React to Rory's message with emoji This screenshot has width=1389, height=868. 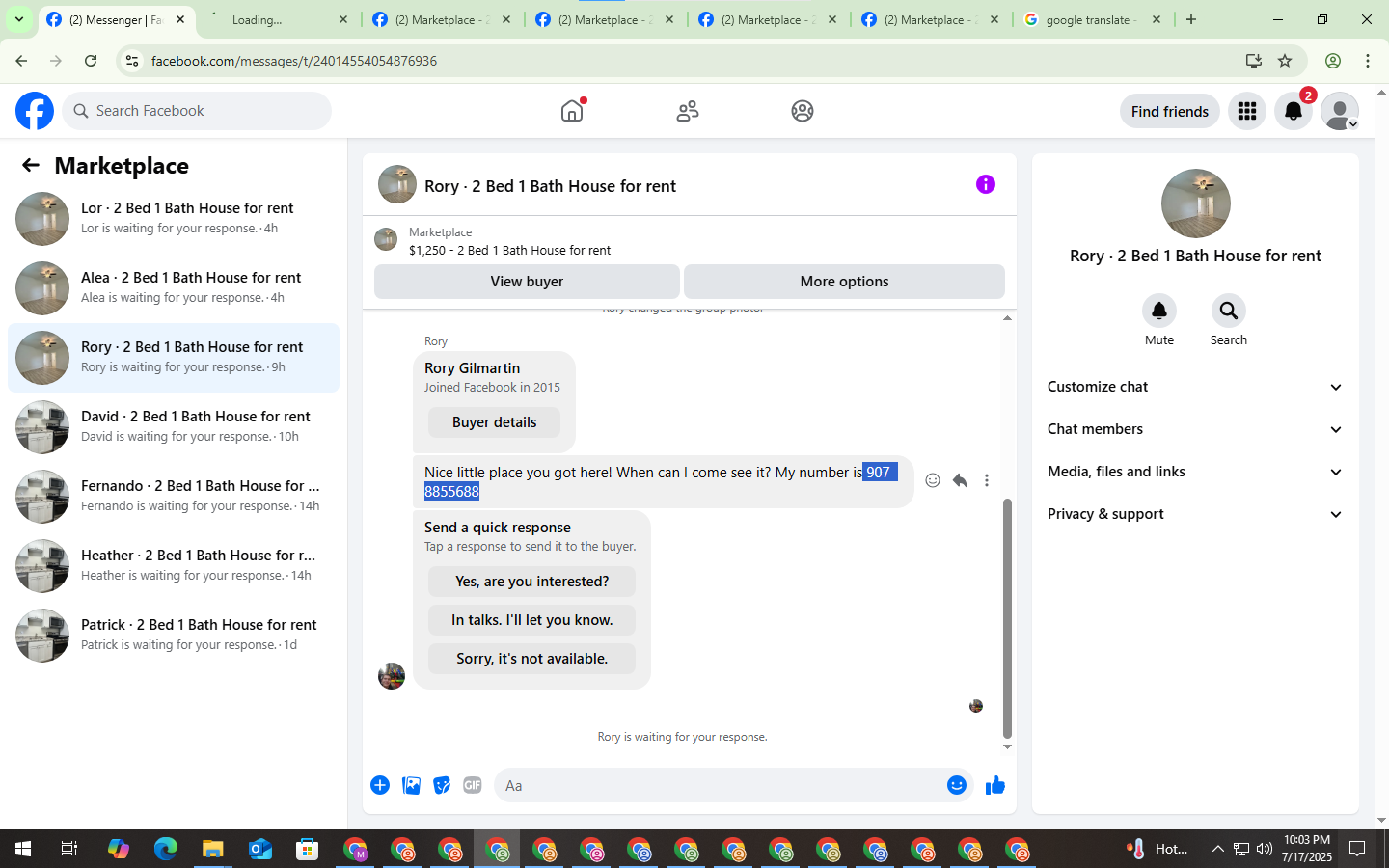tap(933, 480)
